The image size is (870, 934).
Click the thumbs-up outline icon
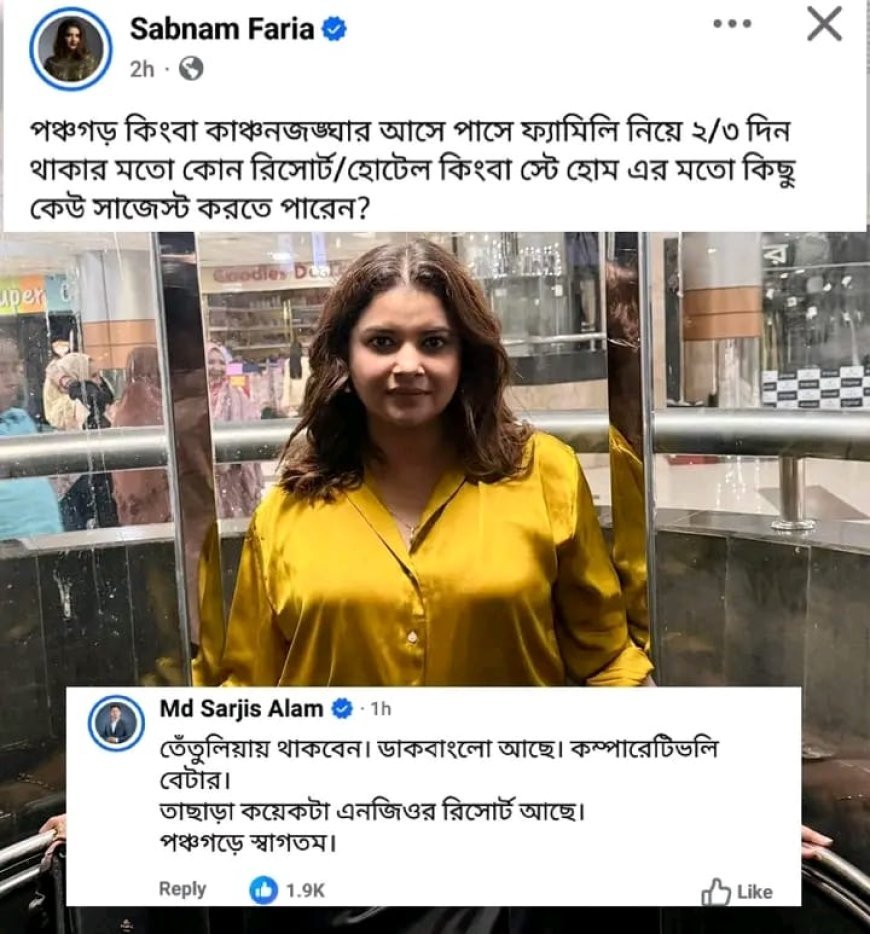716,891
